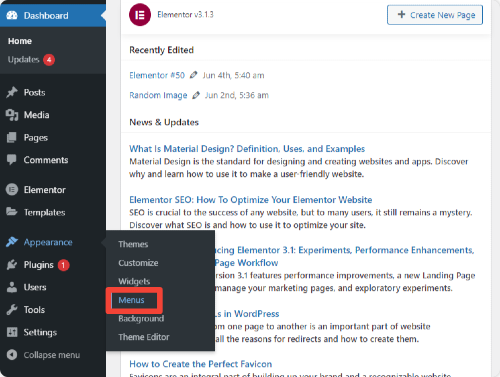
Task: Click the Plugins plug icon
Action: [x=12, y=265]
